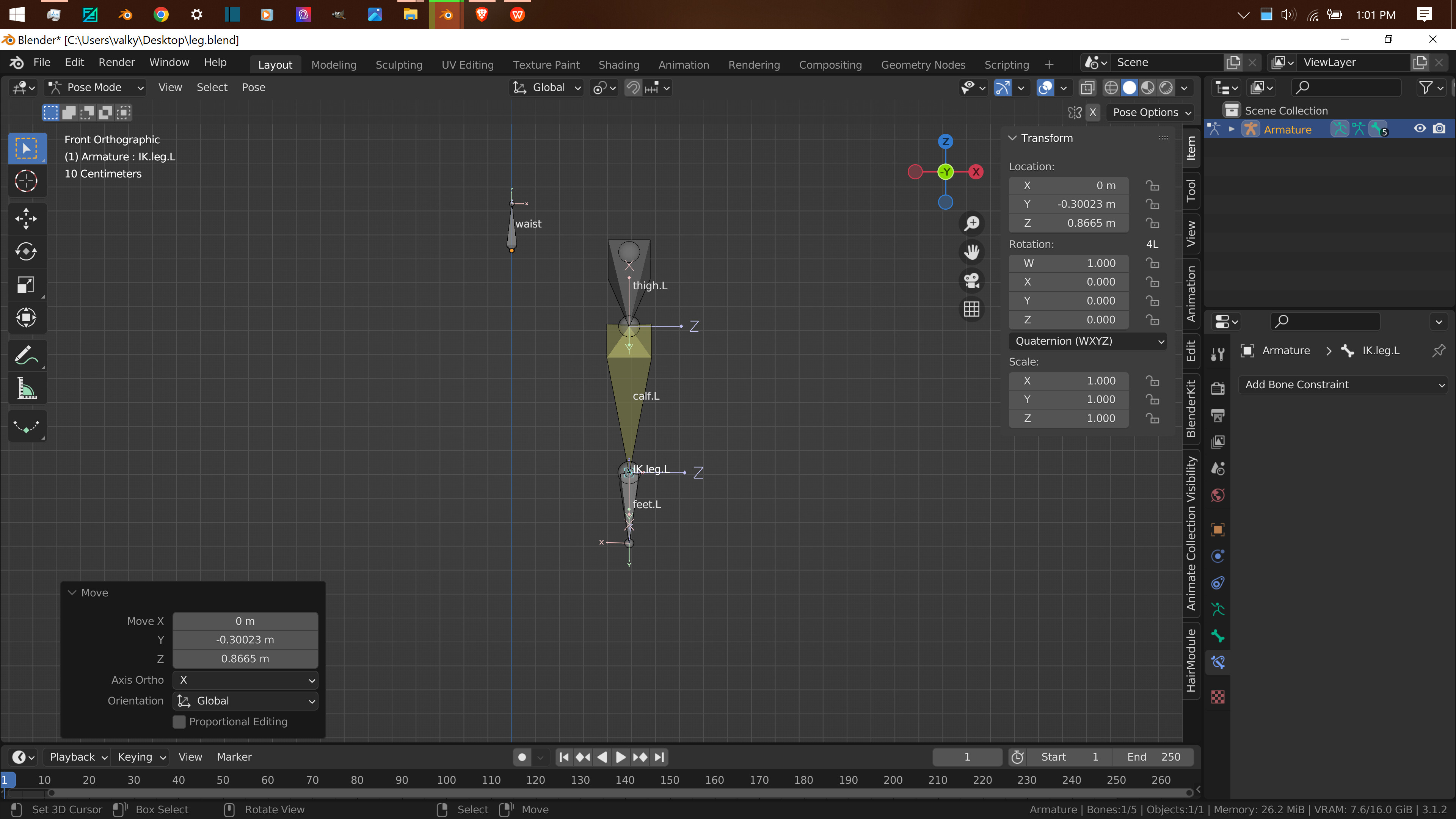Toggle camera view icon
Viewport: 1456px width, 819px height.
(x=971, y=280)
